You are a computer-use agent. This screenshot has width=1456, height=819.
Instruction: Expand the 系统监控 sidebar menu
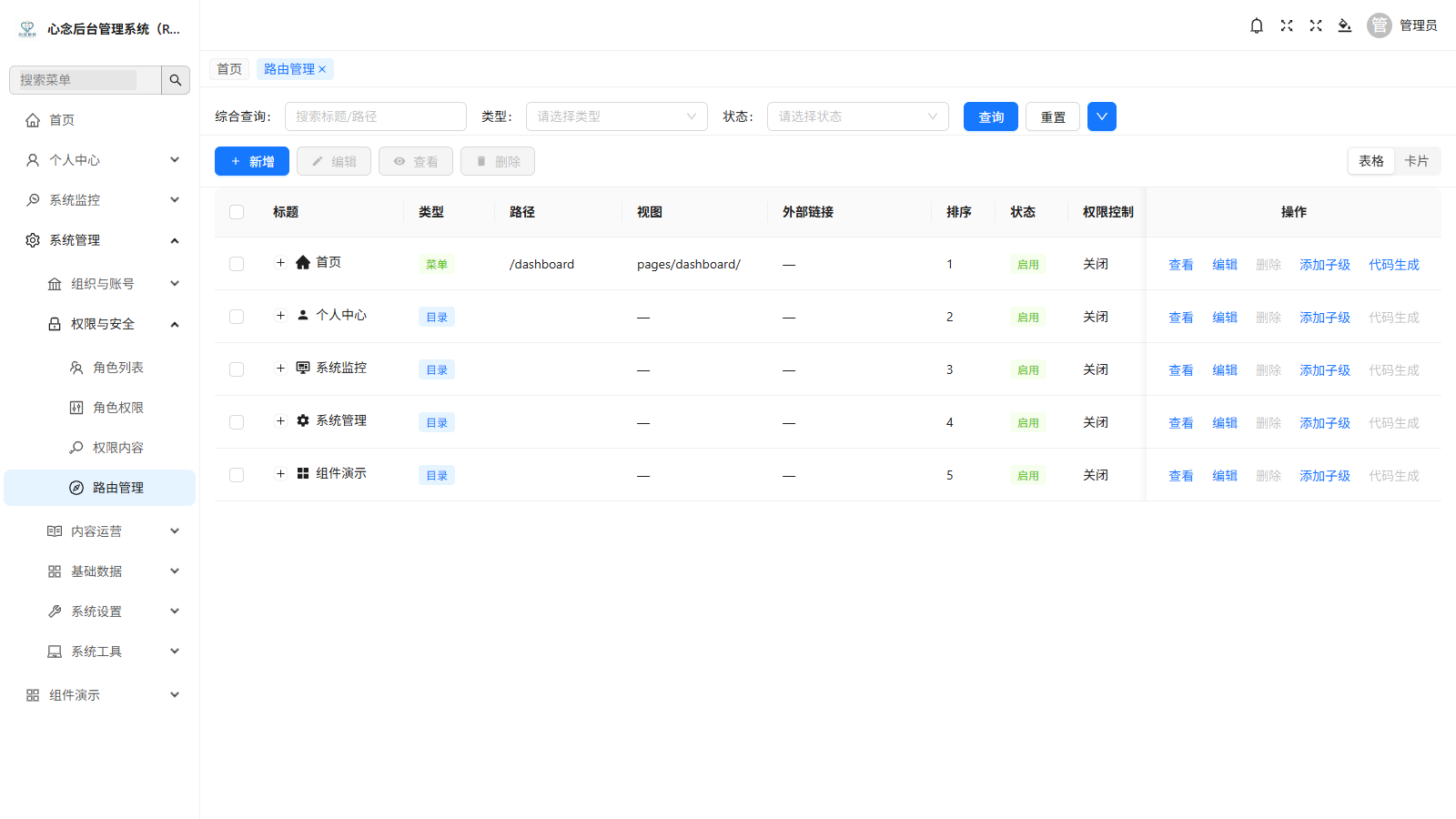click(x=100, y=200)
